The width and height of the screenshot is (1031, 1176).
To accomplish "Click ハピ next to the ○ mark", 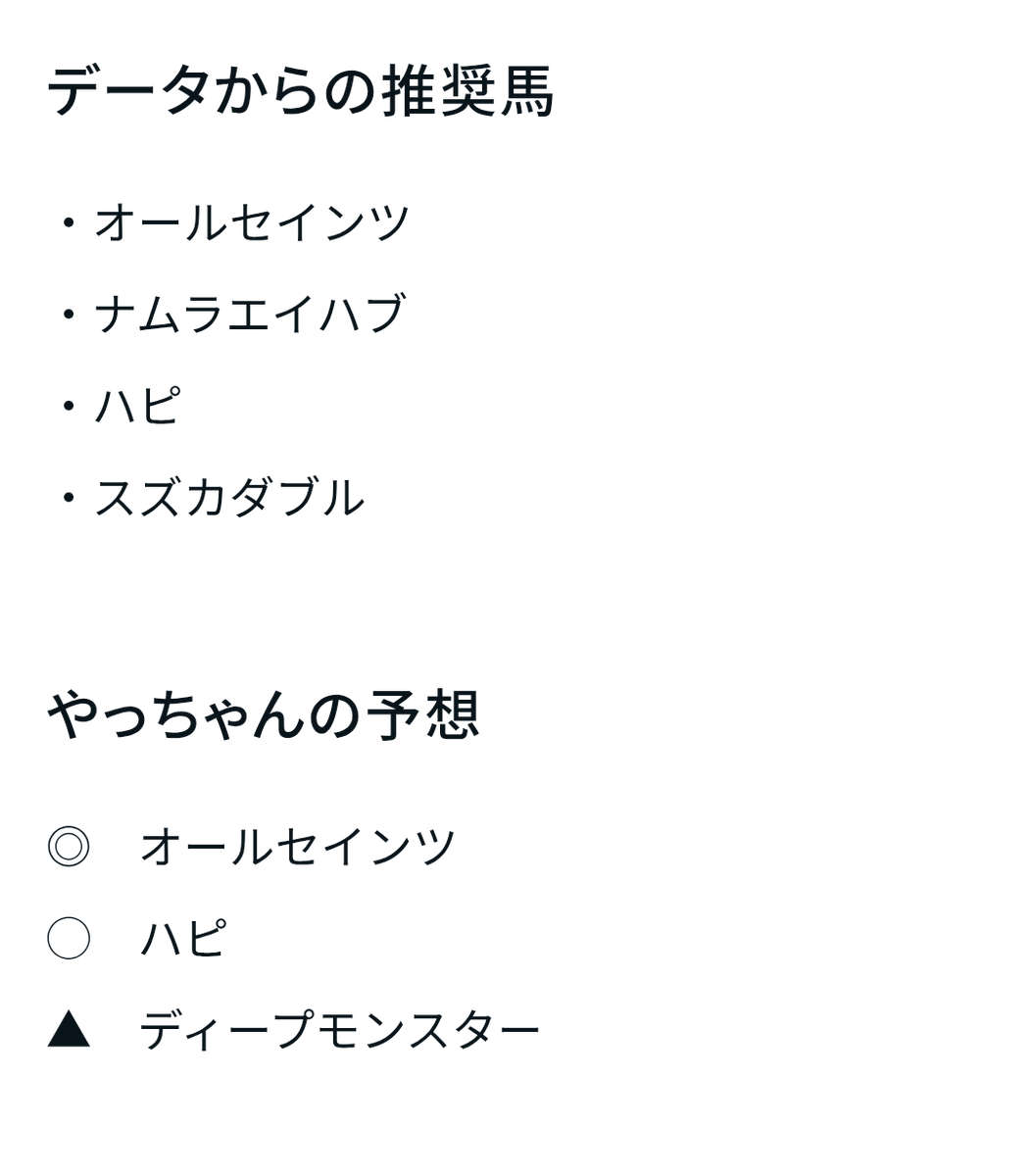I will coord(183,938).
